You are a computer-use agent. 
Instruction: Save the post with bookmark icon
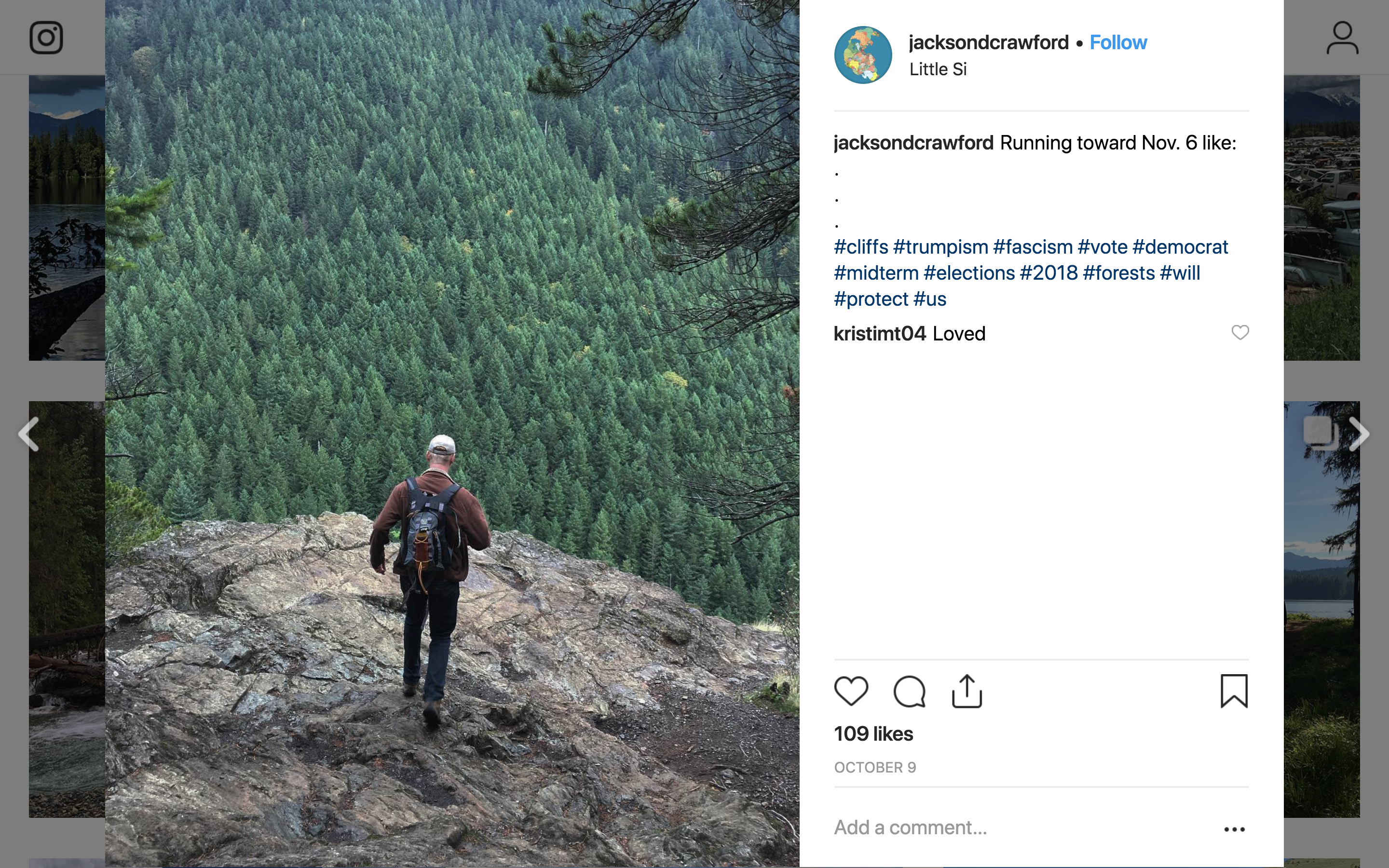(1233, 691)
